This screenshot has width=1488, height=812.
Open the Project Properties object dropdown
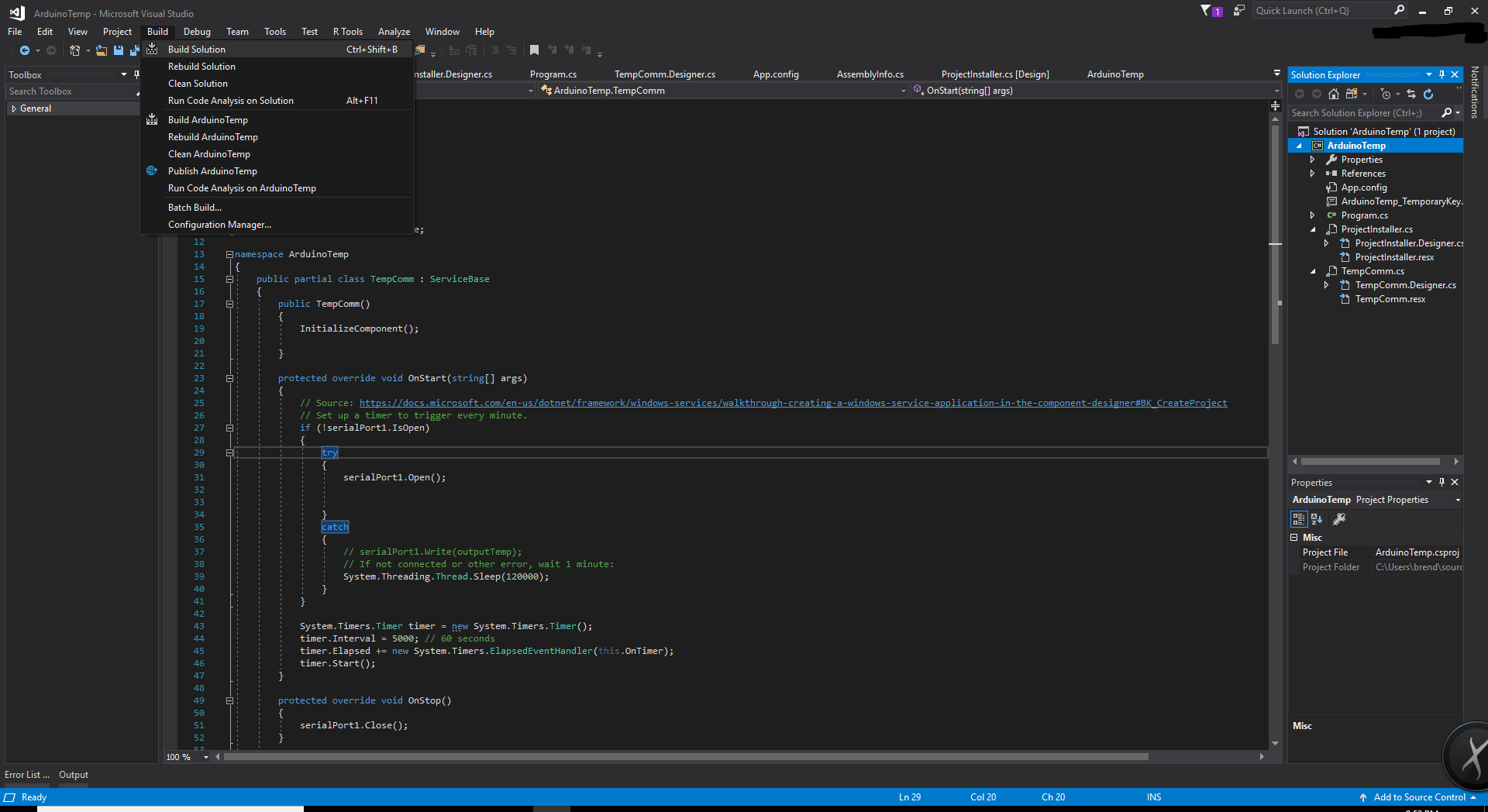(x=1458, y=500)
